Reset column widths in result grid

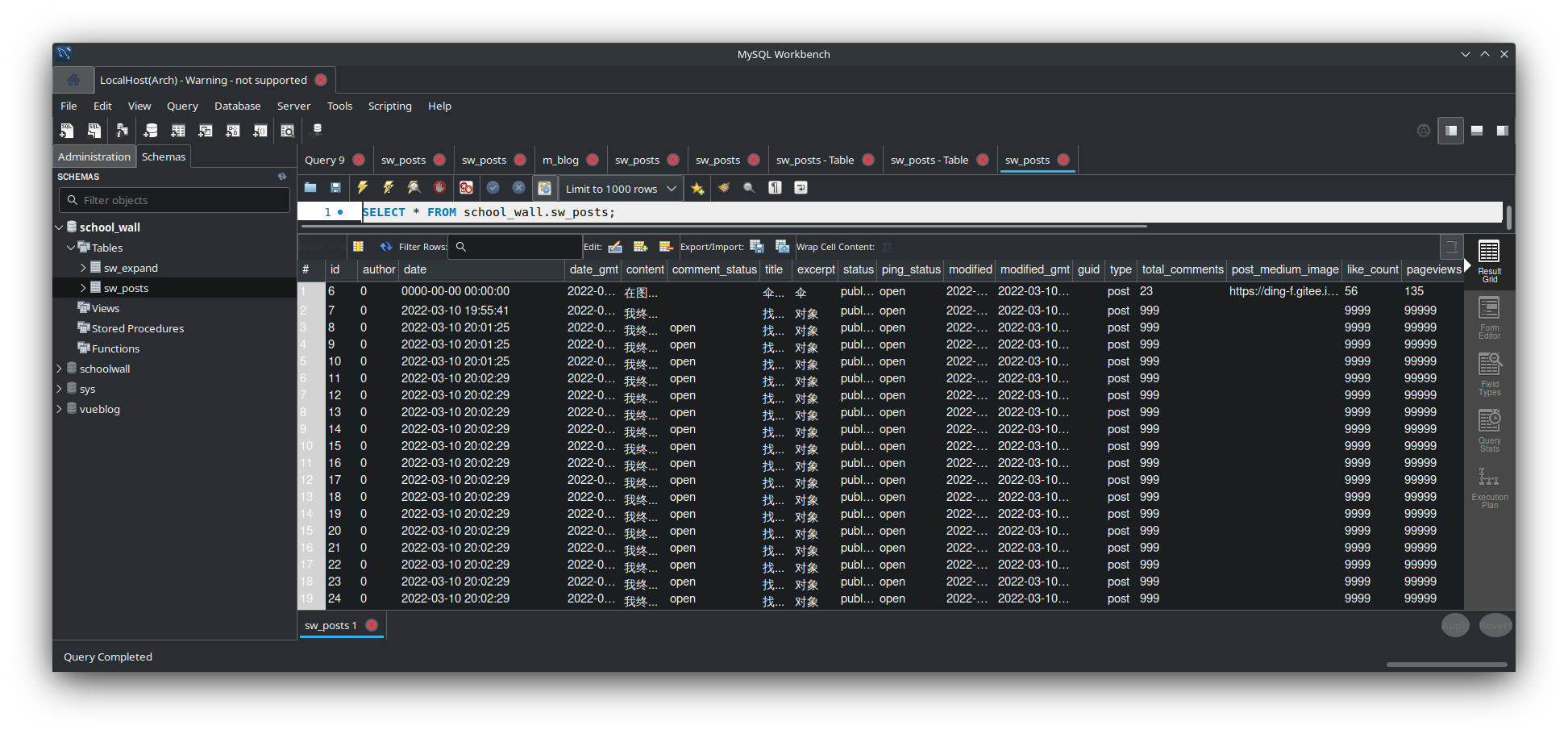(358, 247)
